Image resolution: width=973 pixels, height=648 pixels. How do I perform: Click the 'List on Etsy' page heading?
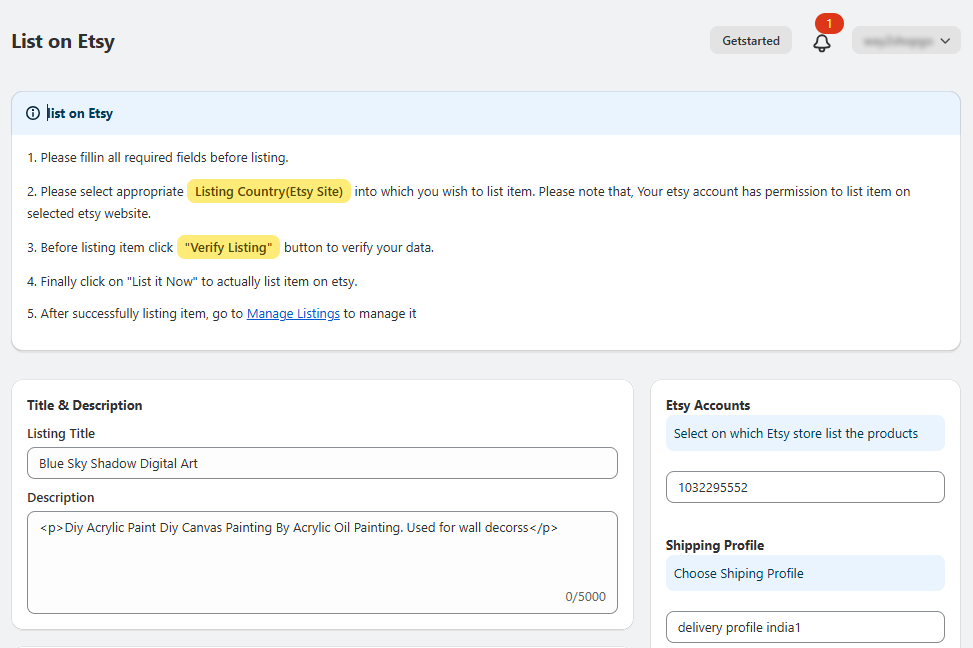click(63, 41)
